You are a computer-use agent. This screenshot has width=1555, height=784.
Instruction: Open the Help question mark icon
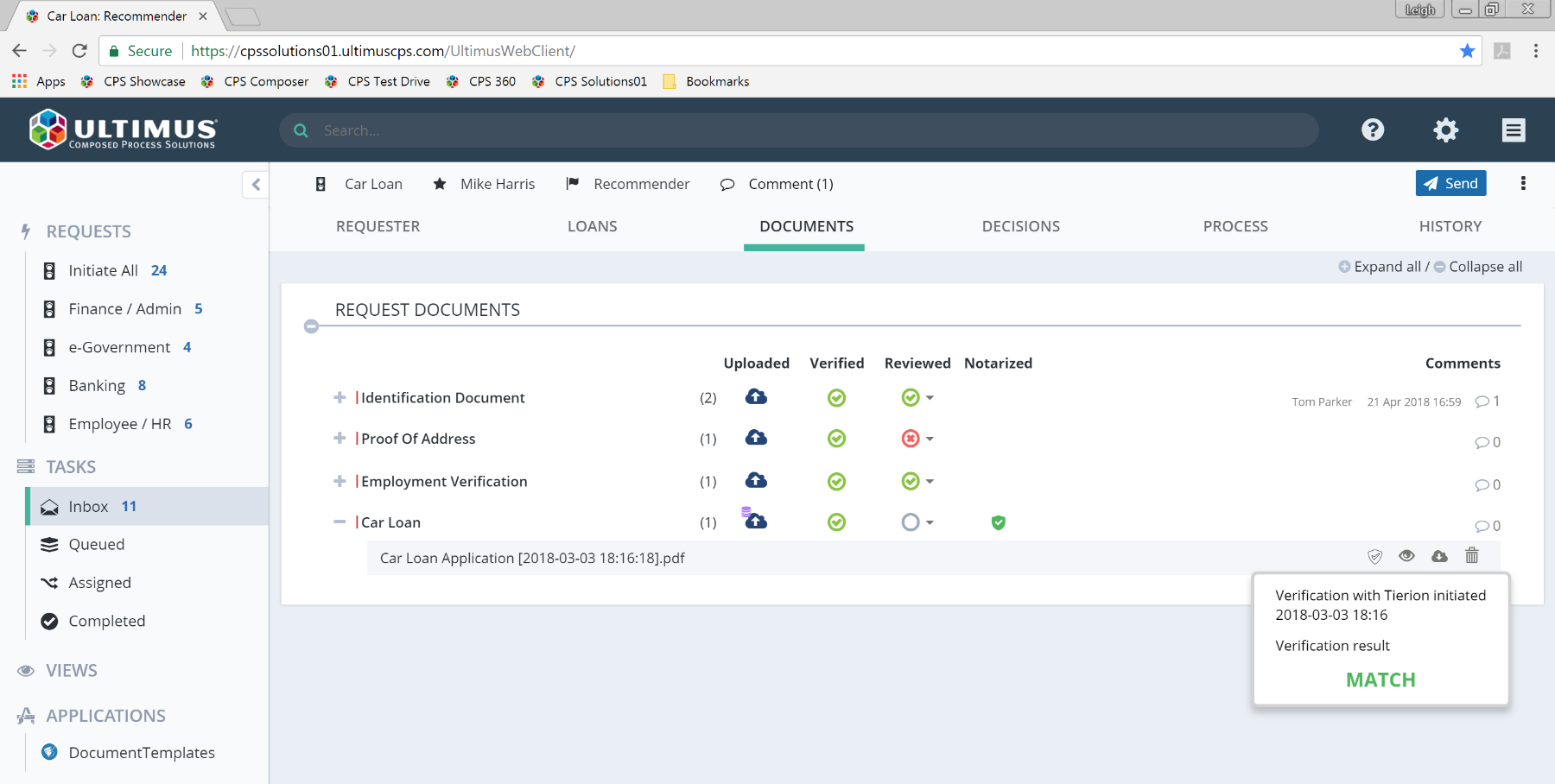click(1372, 130)
